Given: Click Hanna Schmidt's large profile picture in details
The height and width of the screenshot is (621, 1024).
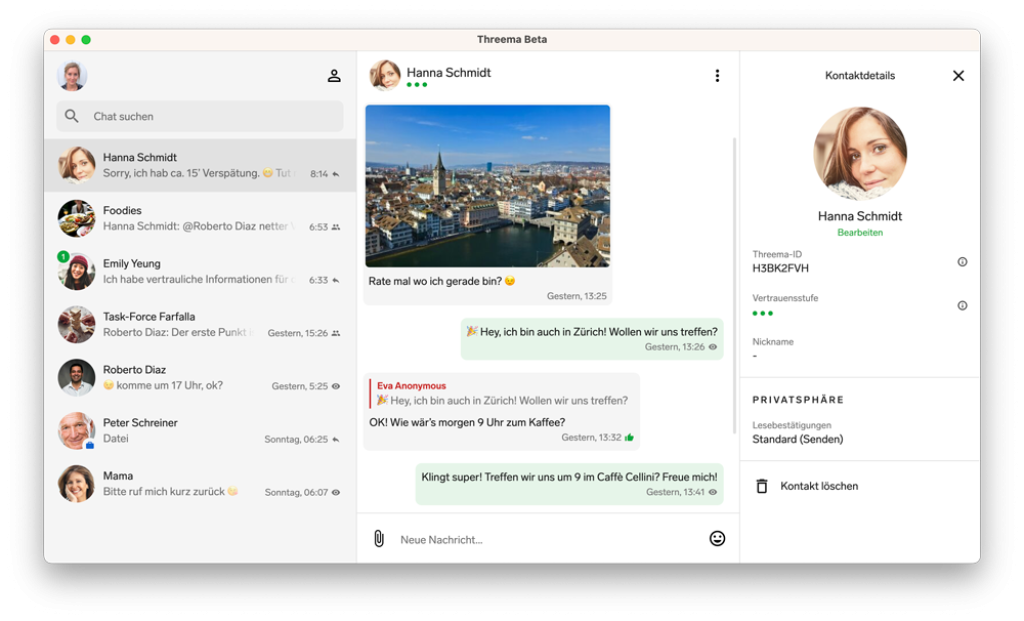Looking at the screenshot, I should [x=860, y=154].
